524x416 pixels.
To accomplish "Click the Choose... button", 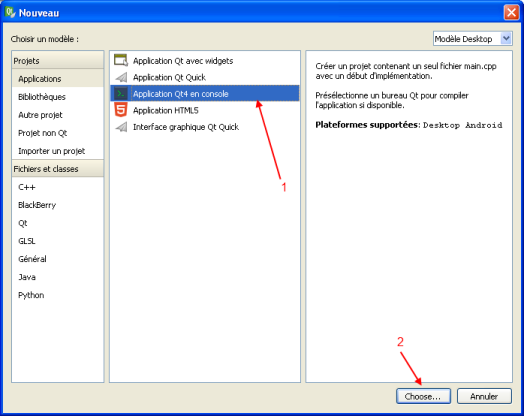I will [x=423, y=396].
